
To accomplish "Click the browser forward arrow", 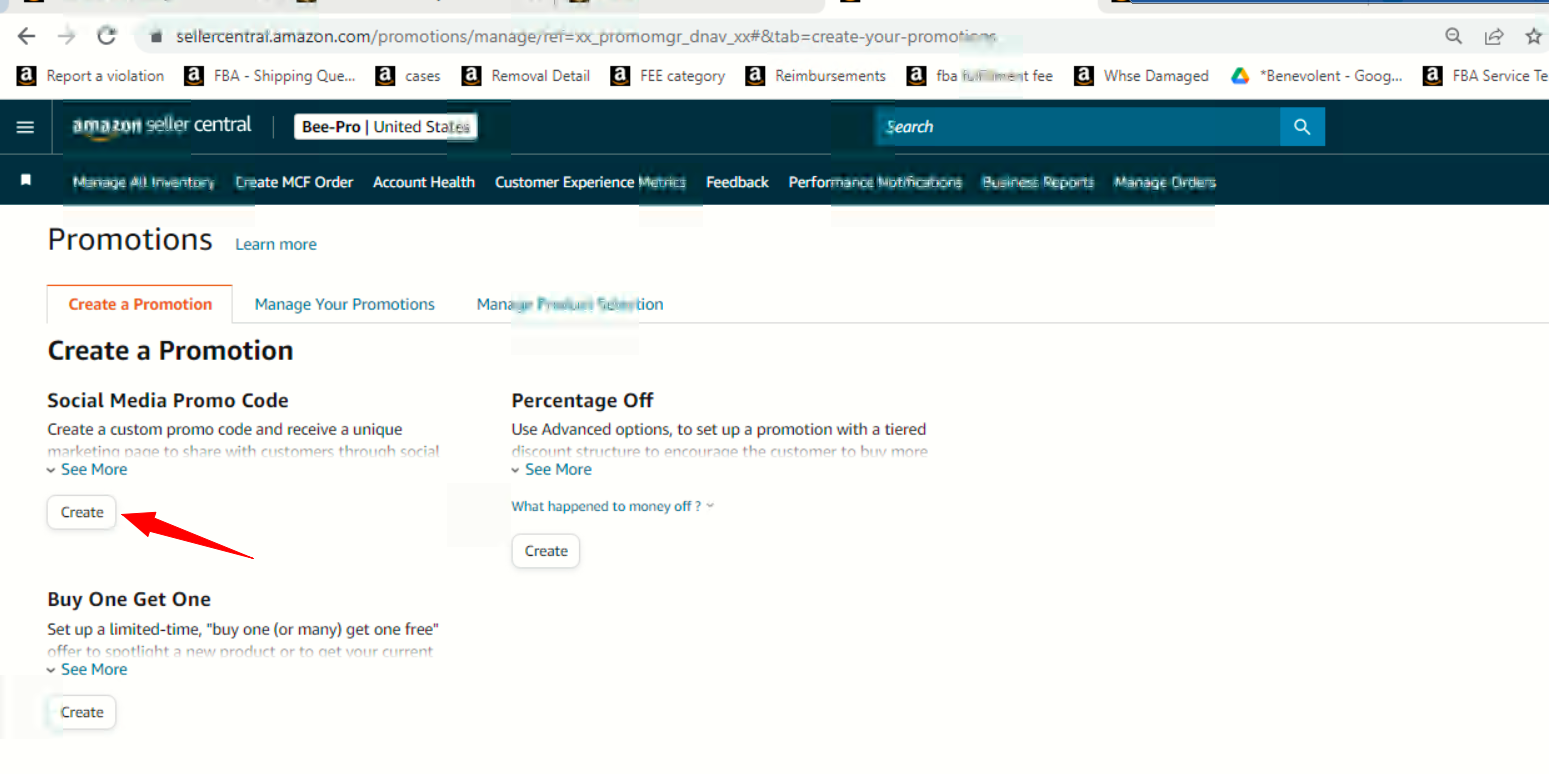I will tap(66, 37).
